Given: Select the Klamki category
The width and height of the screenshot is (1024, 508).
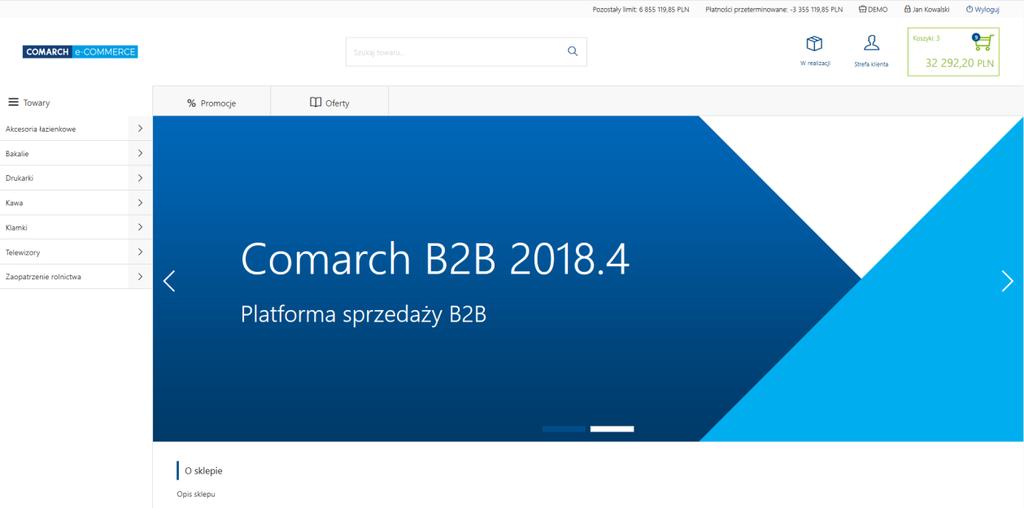Looking at the screenshot, I should coord(16,228).
